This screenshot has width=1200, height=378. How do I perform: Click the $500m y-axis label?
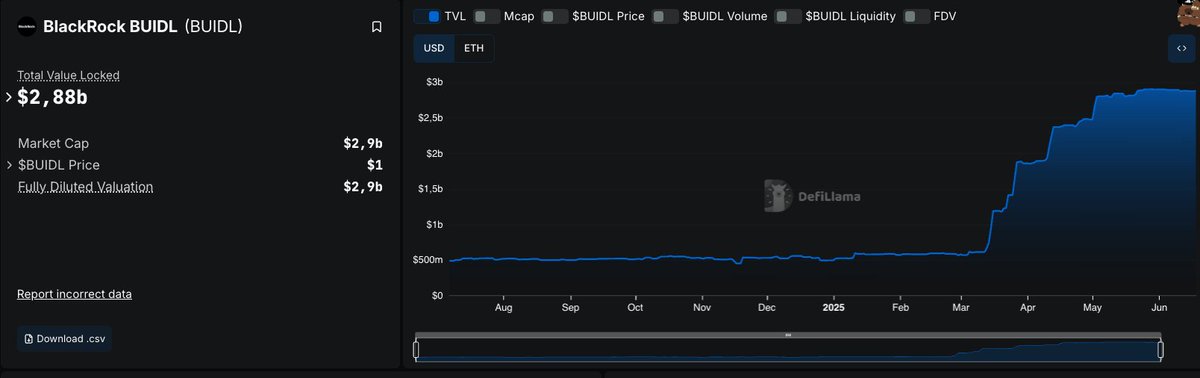[x=429, y=260]
